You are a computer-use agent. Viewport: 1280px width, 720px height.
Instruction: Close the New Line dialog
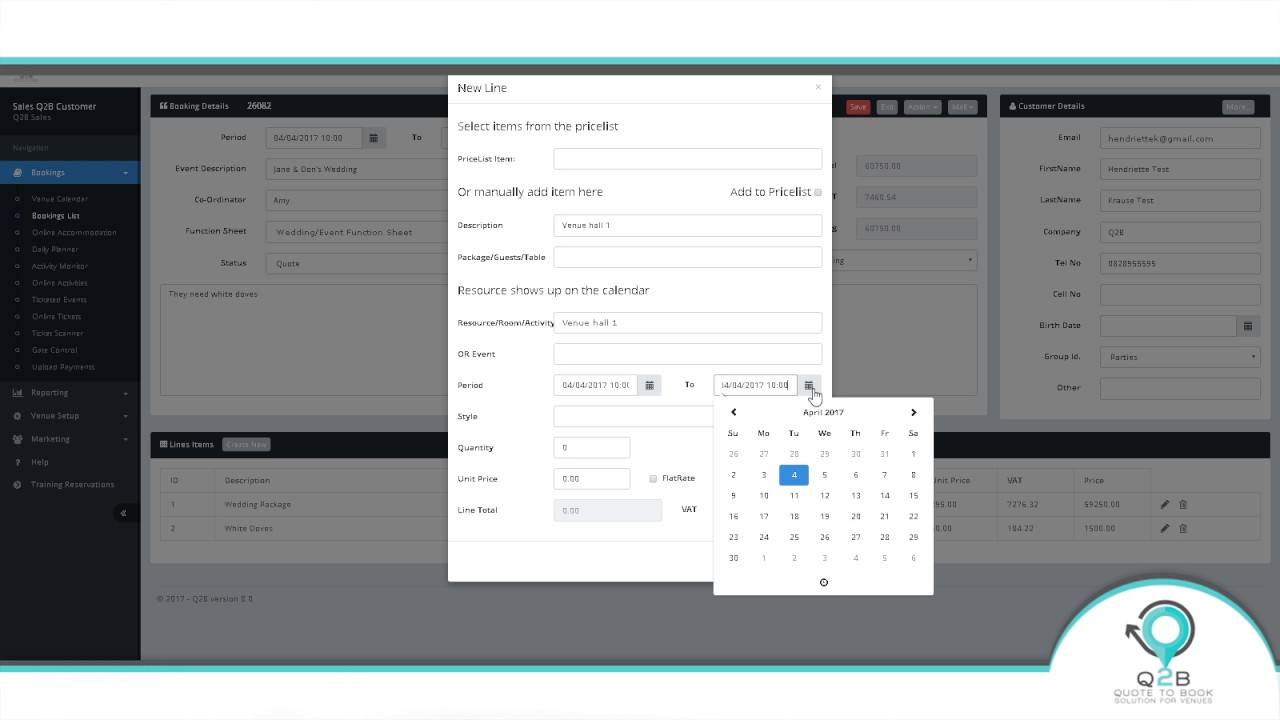point(818,87)
